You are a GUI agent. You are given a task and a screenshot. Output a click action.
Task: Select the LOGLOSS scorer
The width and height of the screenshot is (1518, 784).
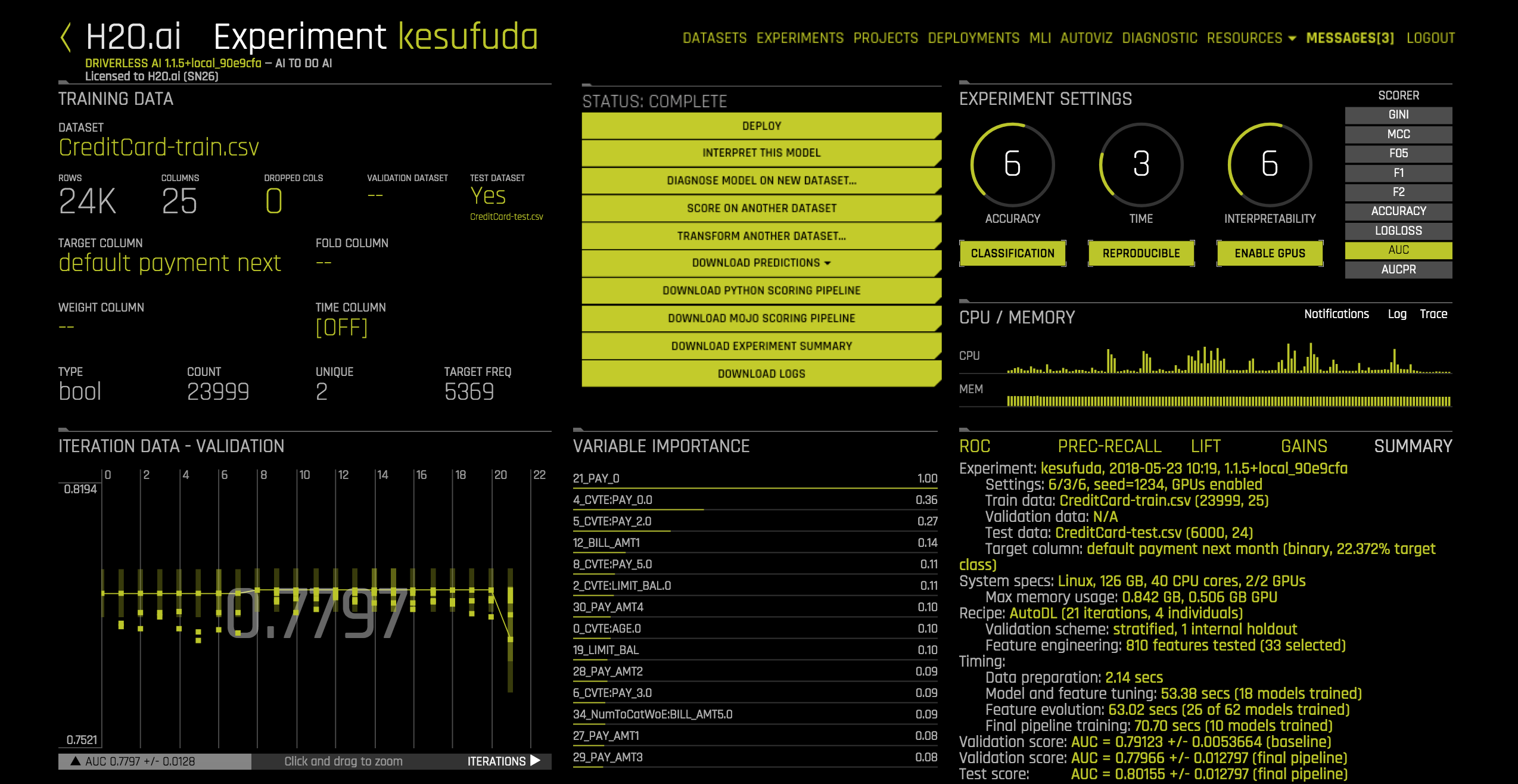1398,231
